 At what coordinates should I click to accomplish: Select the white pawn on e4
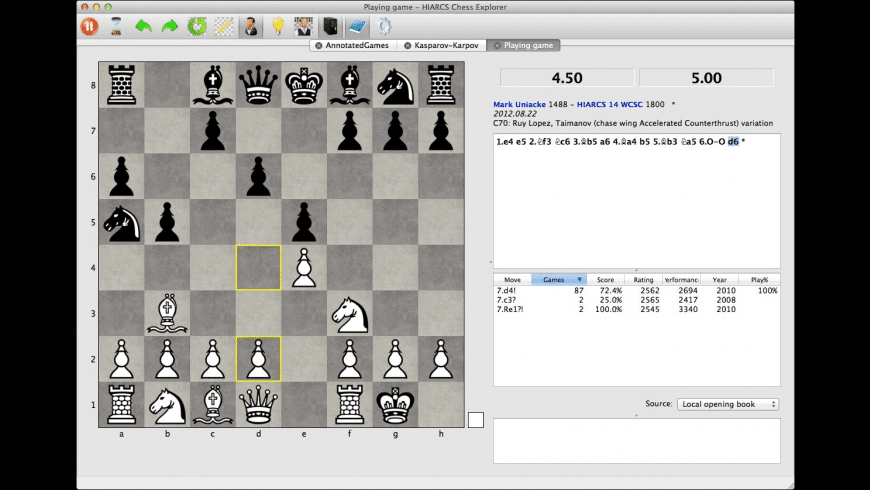tap(304, 267)
